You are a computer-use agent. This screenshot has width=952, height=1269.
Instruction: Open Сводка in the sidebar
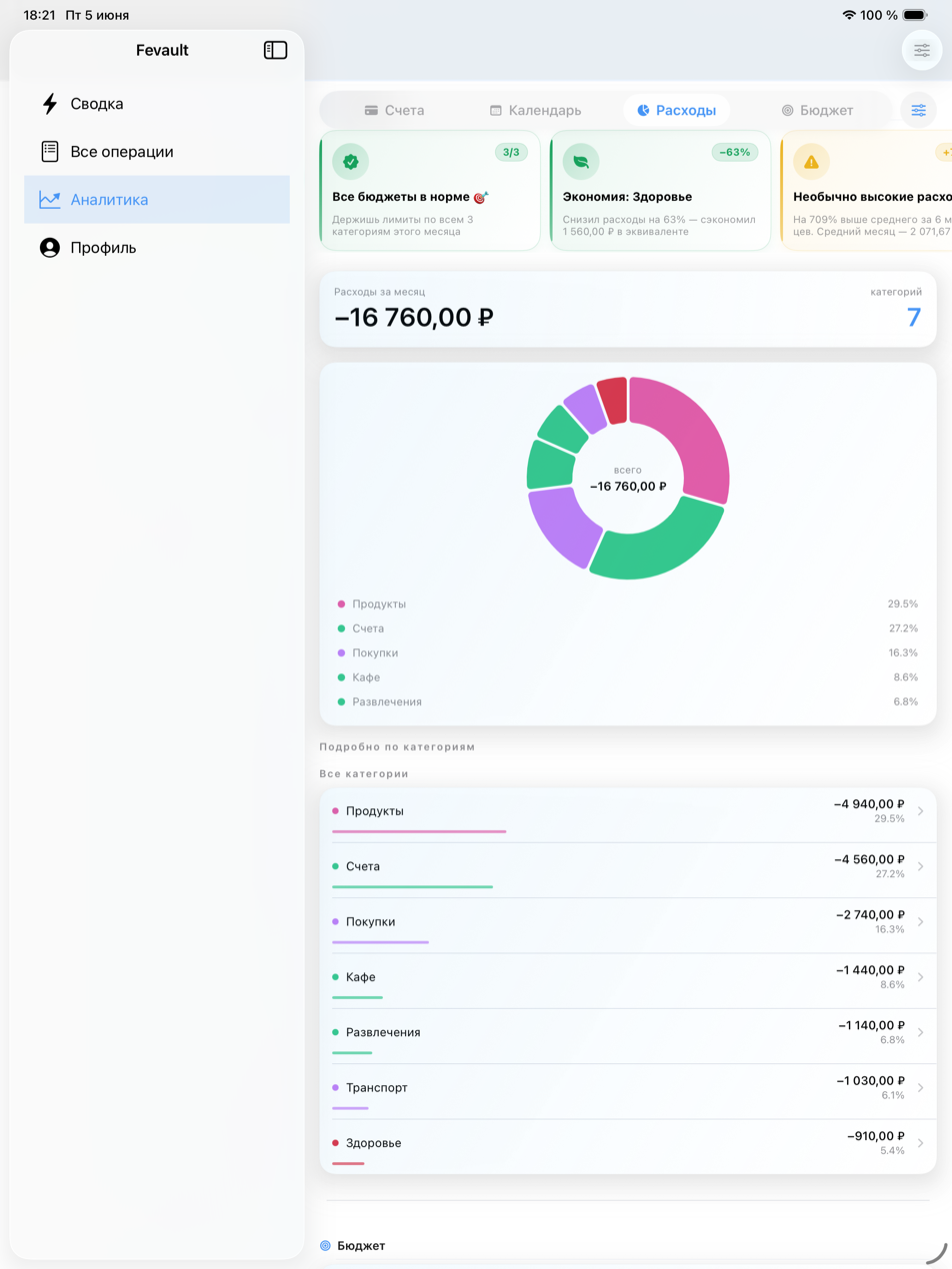click(157, 104)
